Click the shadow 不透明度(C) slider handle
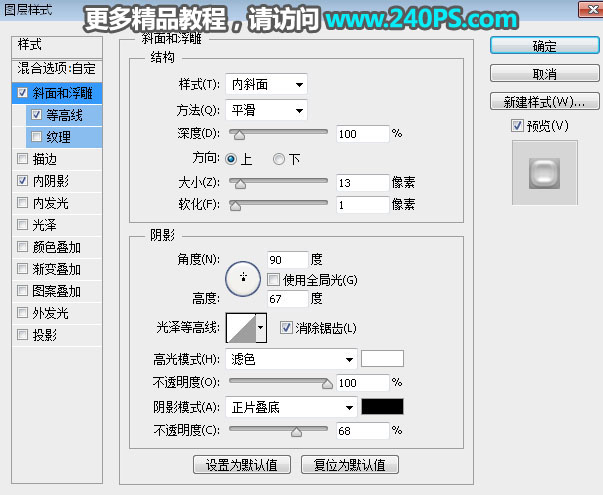Viewport: 603px width, 495px height. pyautogui.click(x=296, y=432)
